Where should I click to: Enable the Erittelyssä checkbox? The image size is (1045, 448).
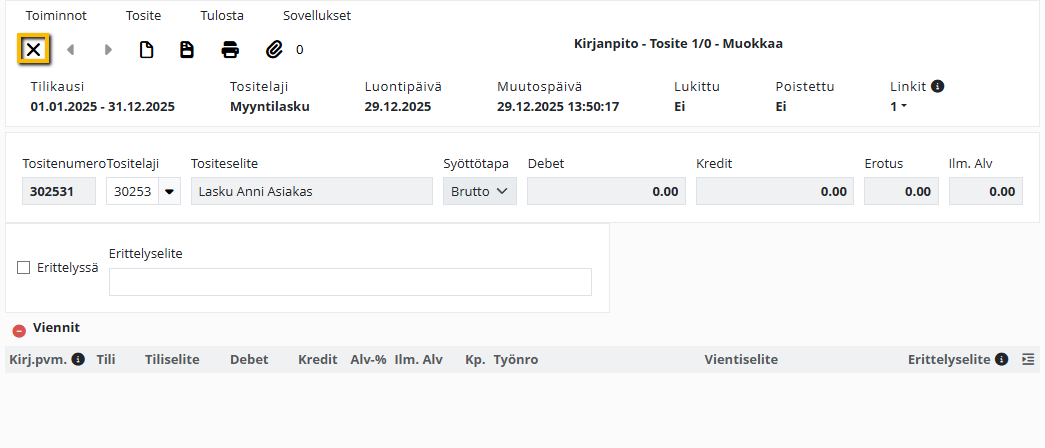24,268
